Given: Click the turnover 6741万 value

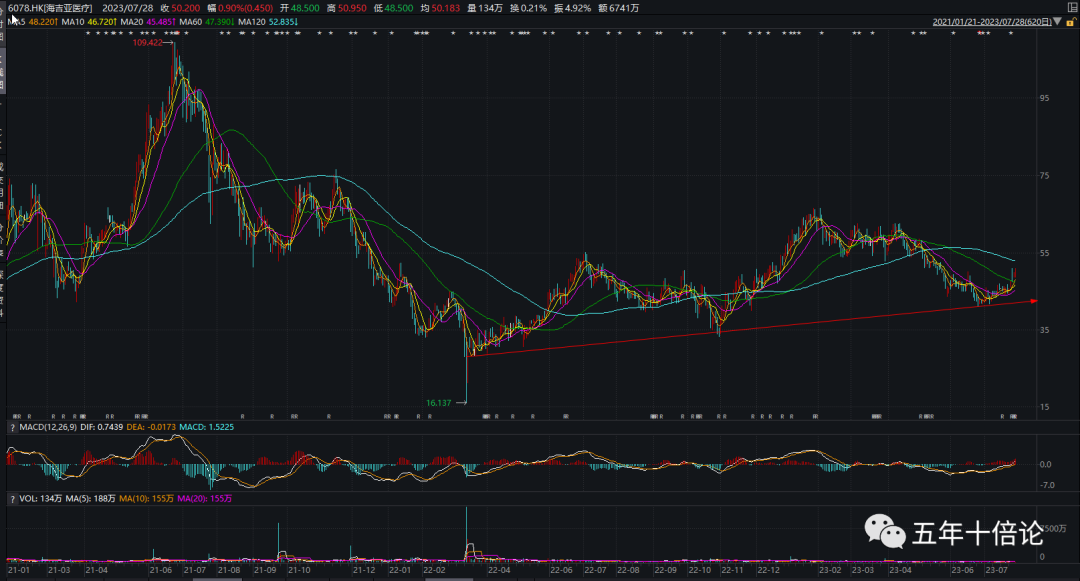Looking at the screenshot, I should (624, 8).
